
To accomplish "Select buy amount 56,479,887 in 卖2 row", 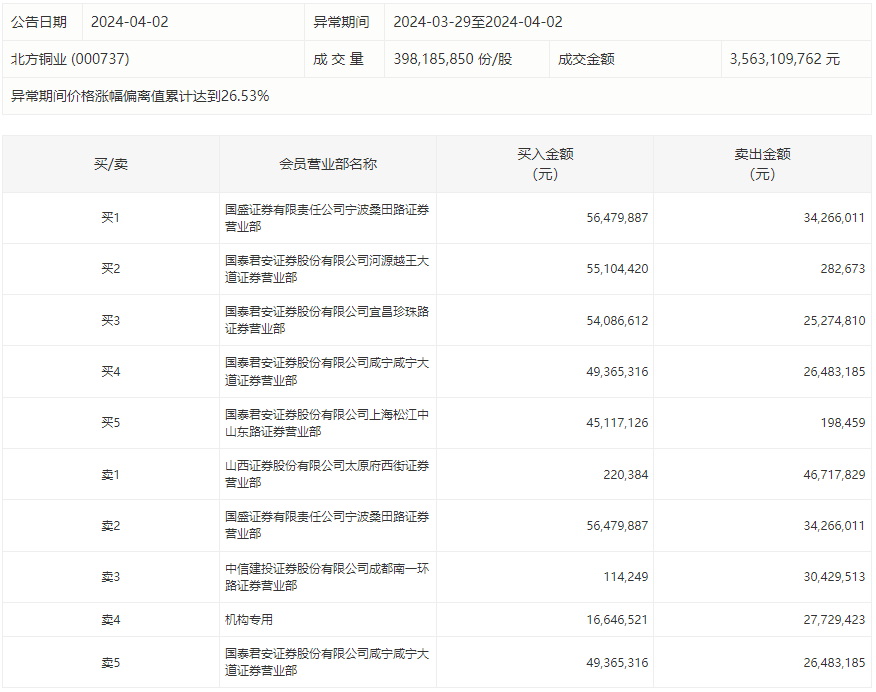I will pos(617,526).
